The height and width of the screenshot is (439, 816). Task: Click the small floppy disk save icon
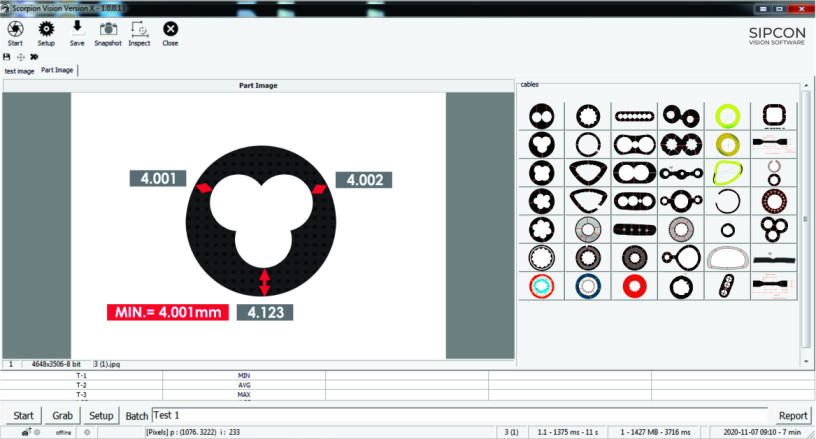tap(8, 57)
